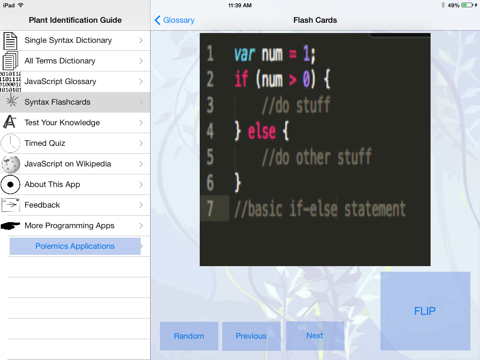Show a Random flashcard
Image resolution: width=480 pixels, height=360 pixels.
[x=189, y=336]
